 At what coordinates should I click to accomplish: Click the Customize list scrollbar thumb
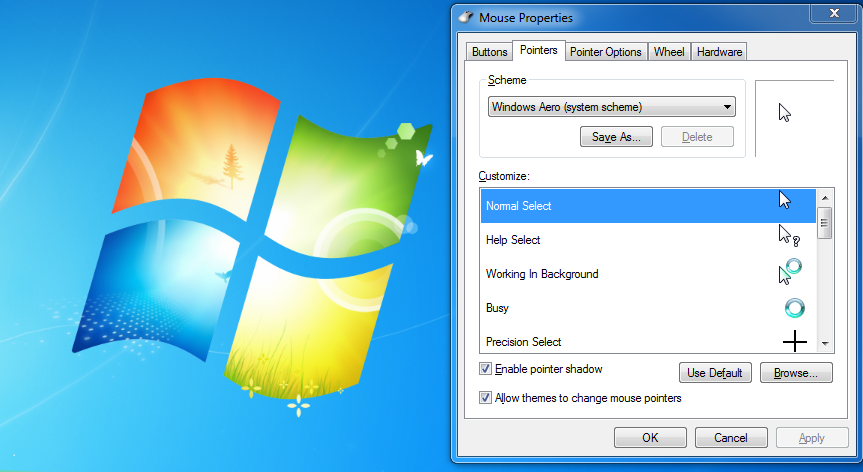(824, 223)
